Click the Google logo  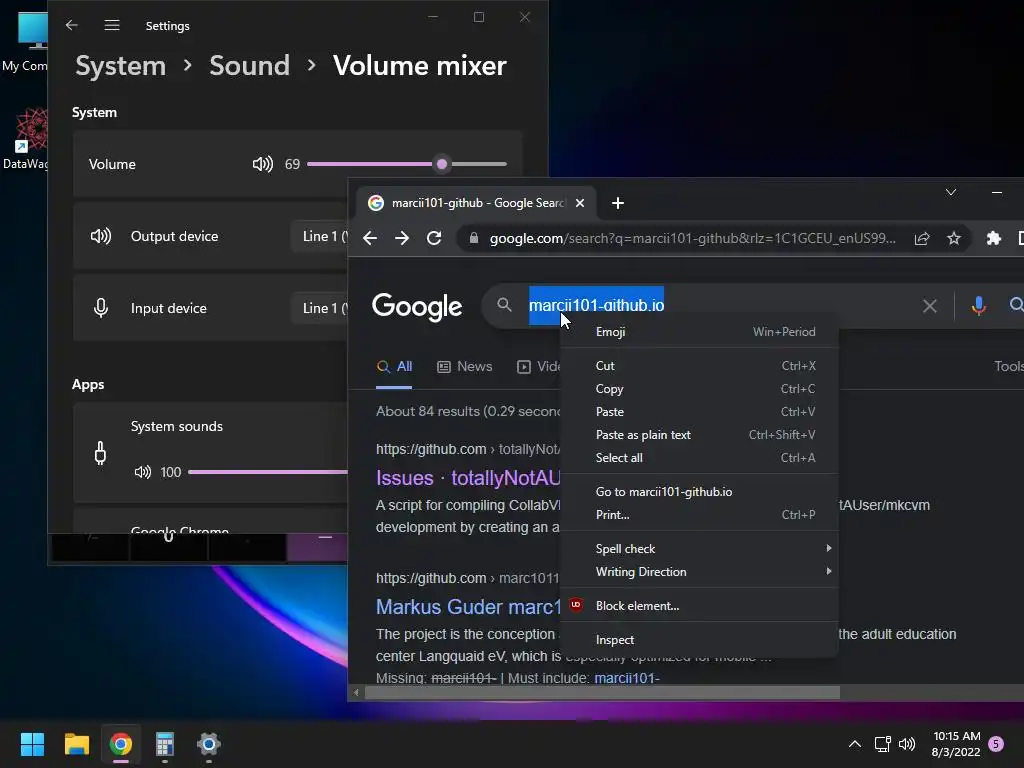pyautogui.click(x=417, y=306)
